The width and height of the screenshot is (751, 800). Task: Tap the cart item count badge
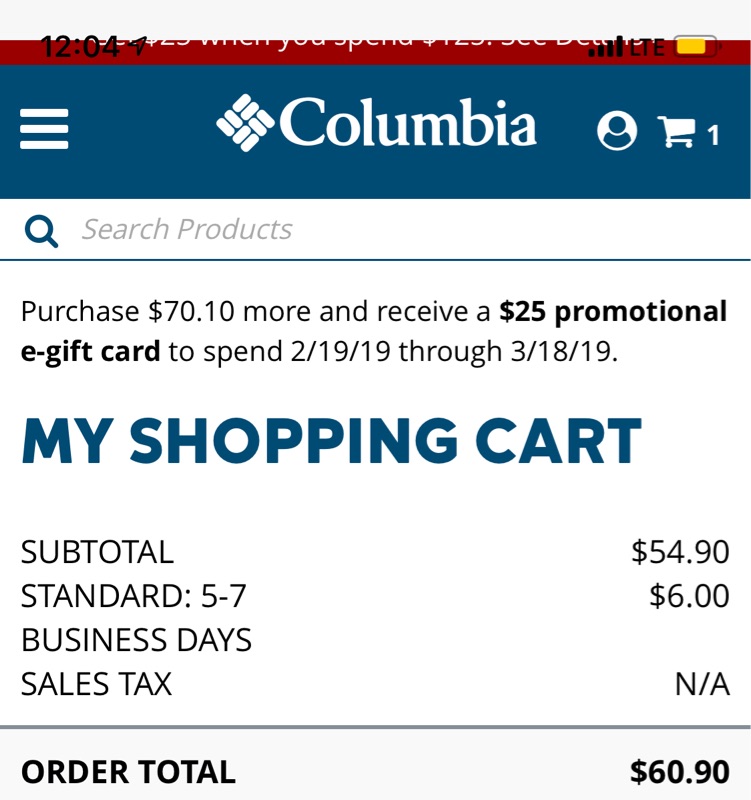coord(713,135)
